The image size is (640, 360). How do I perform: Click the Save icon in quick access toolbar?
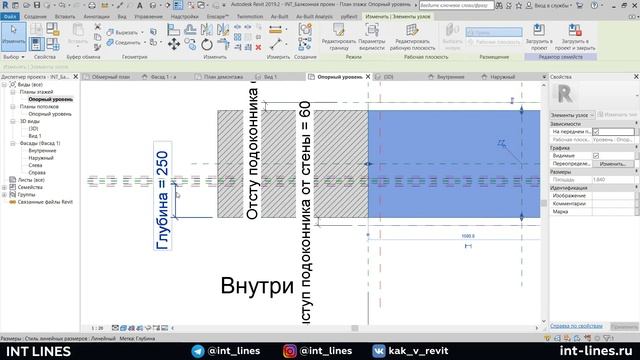click(37, 5)
